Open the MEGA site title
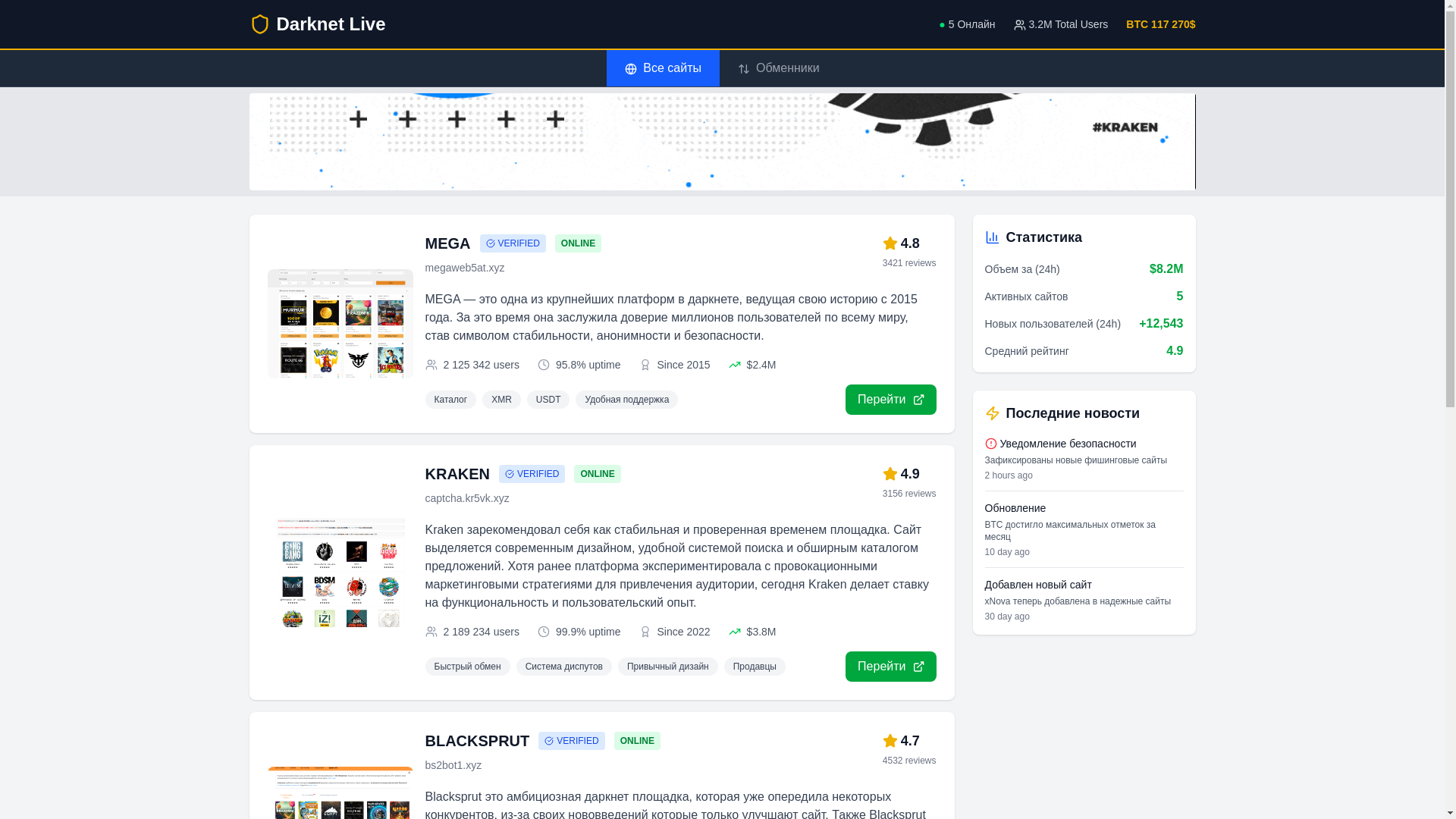Viewport: 1456px width, 819px height. 447,243
